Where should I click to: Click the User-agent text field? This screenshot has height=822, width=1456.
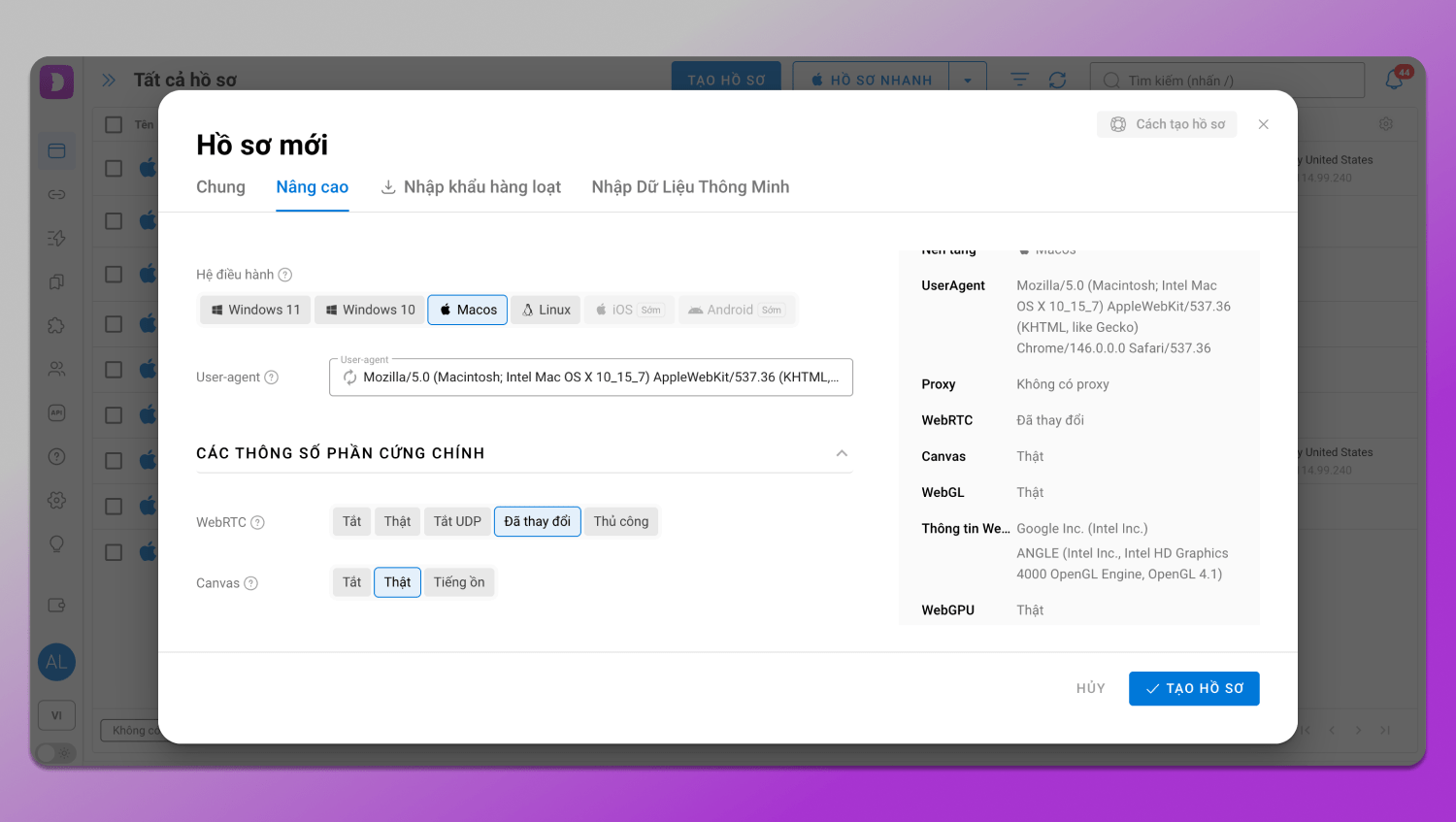point(600,378)
